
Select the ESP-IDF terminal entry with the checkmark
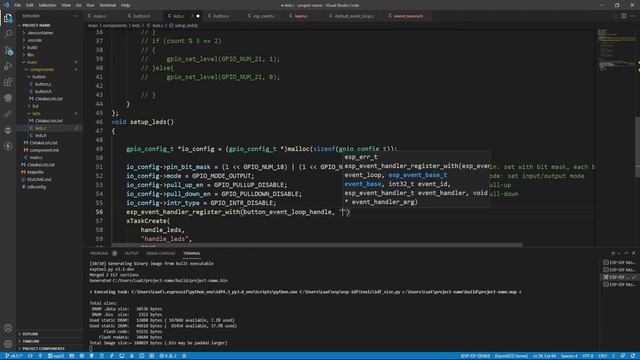tap(619, 277)
